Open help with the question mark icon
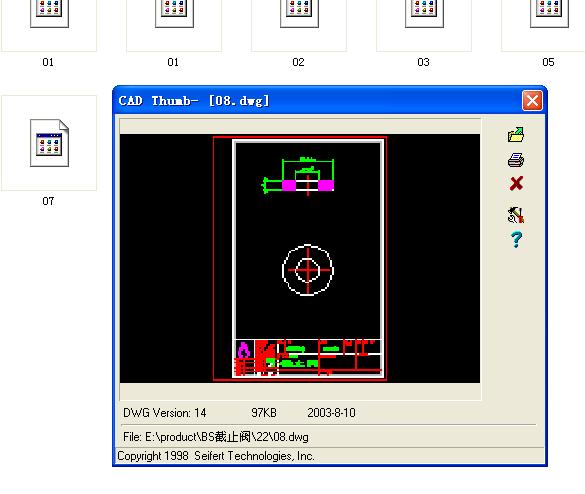 (x=516, y=240)
